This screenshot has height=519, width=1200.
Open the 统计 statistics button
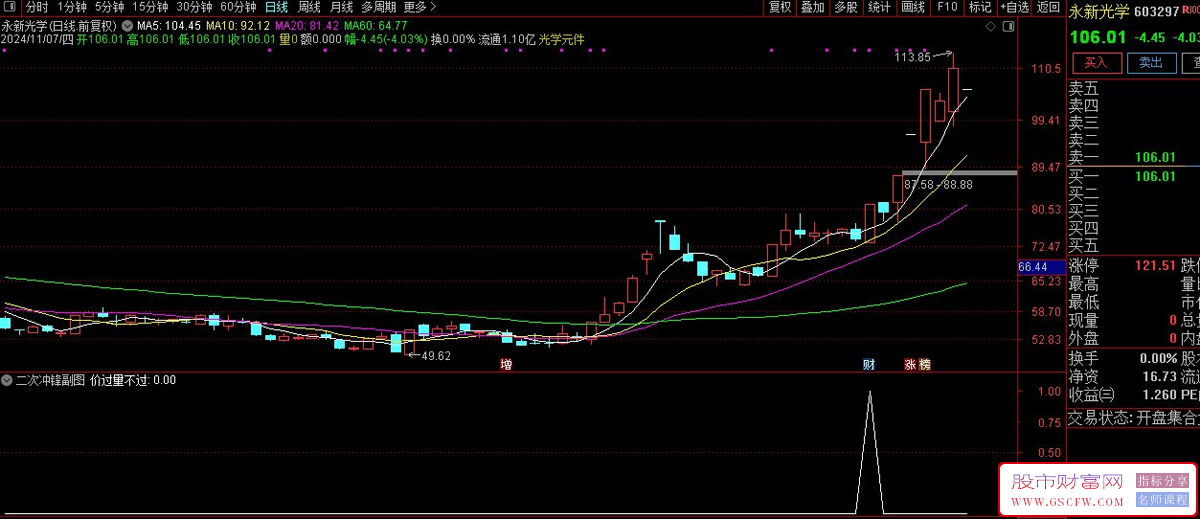click(879, 7)
